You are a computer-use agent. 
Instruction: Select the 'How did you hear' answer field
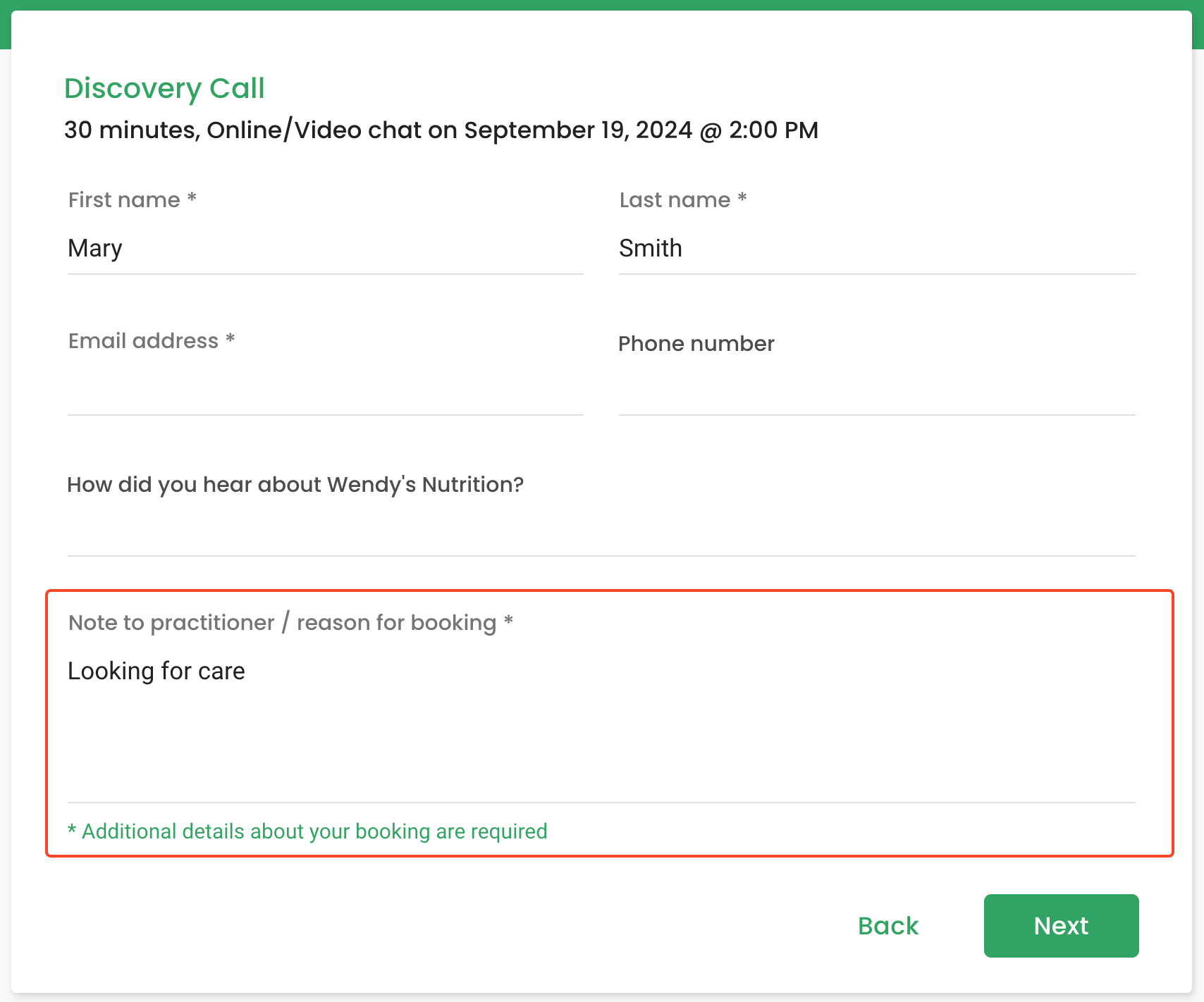(601, 531)
